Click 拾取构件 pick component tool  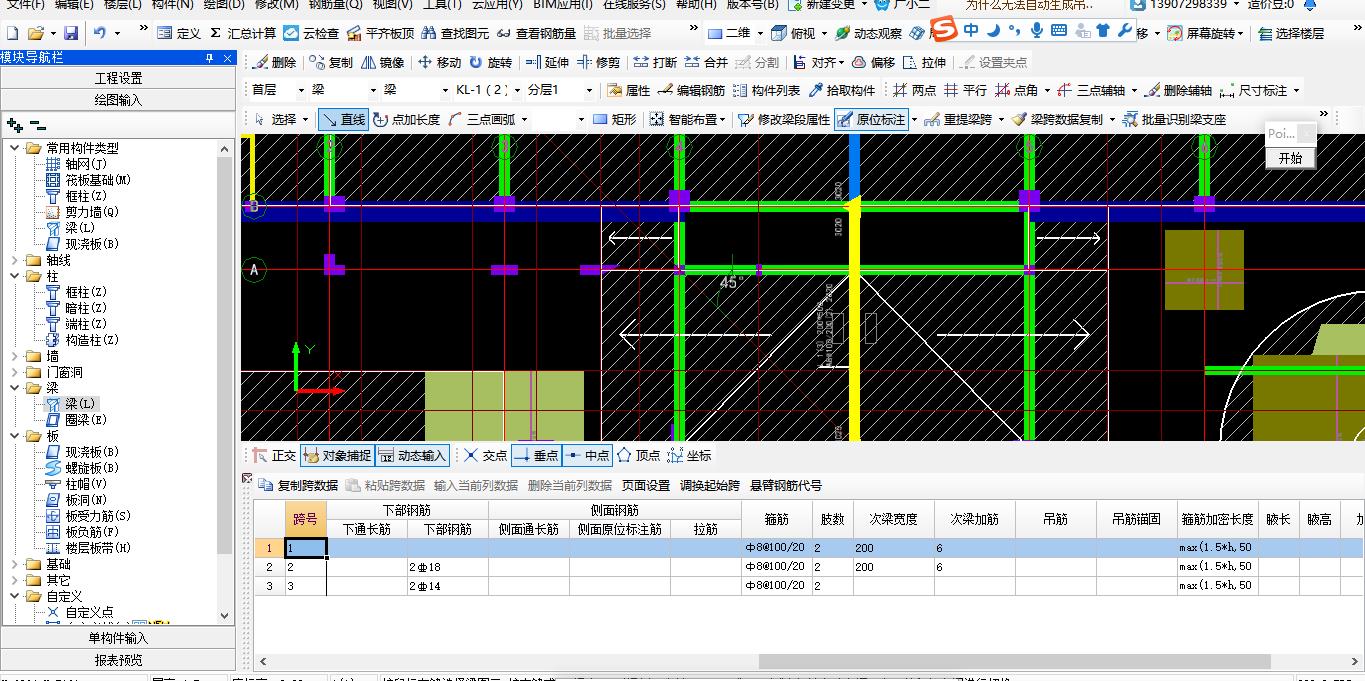841,90
